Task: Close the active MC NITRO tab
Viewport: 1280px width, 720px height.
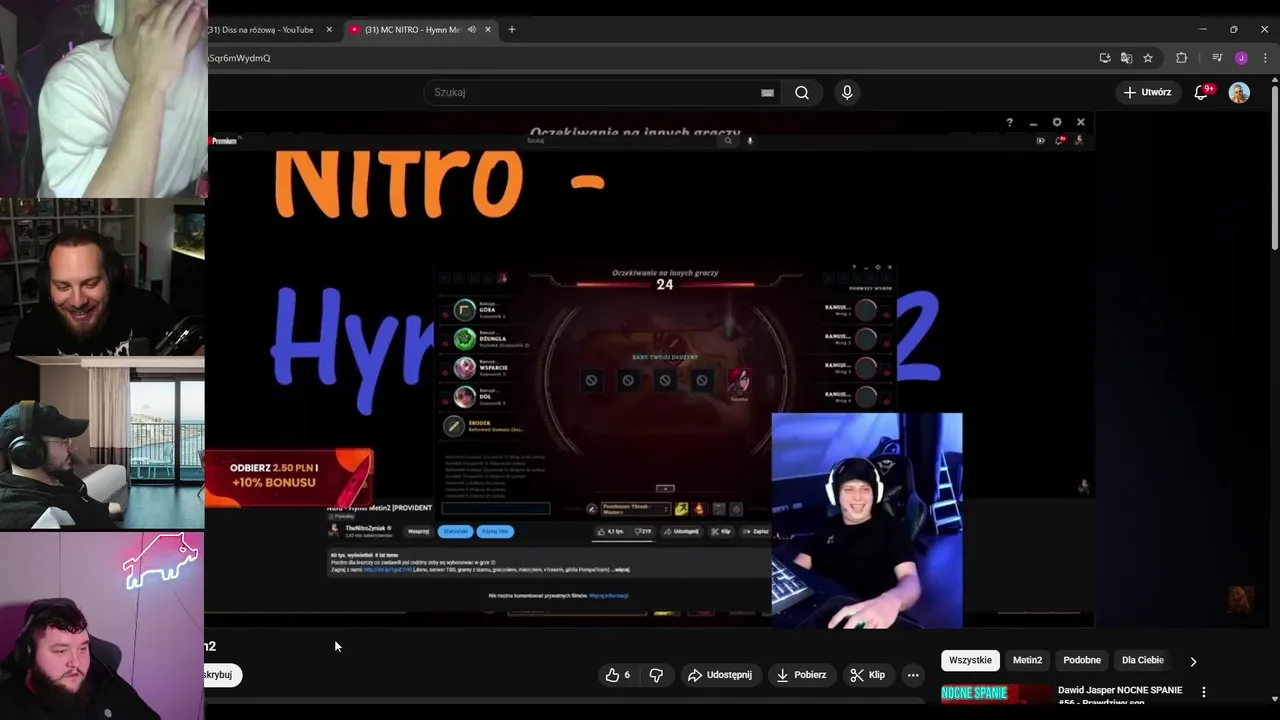Action: point(488,30)
